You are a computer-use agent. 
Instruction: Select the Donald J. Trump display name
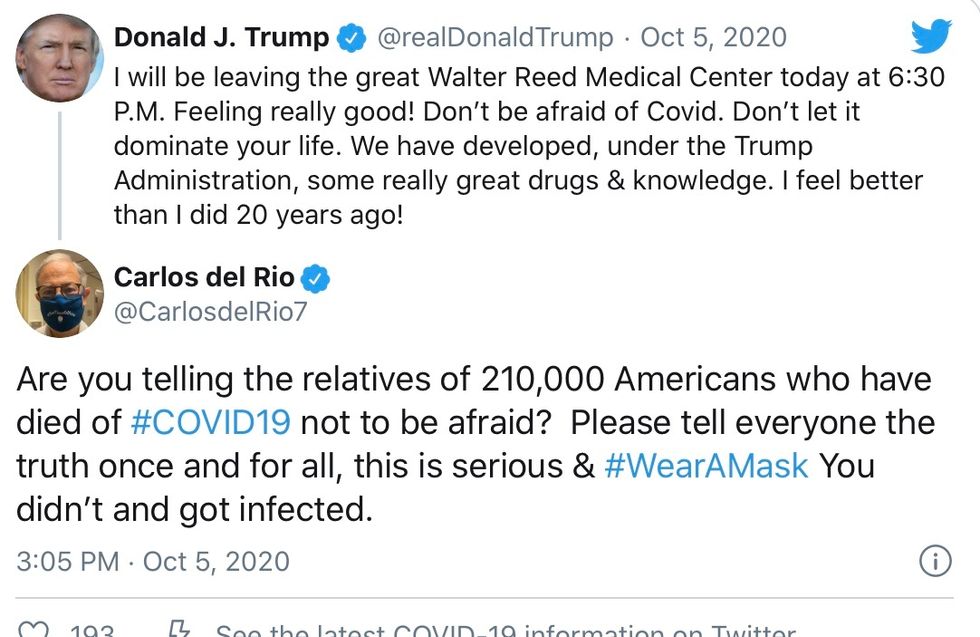221,37
